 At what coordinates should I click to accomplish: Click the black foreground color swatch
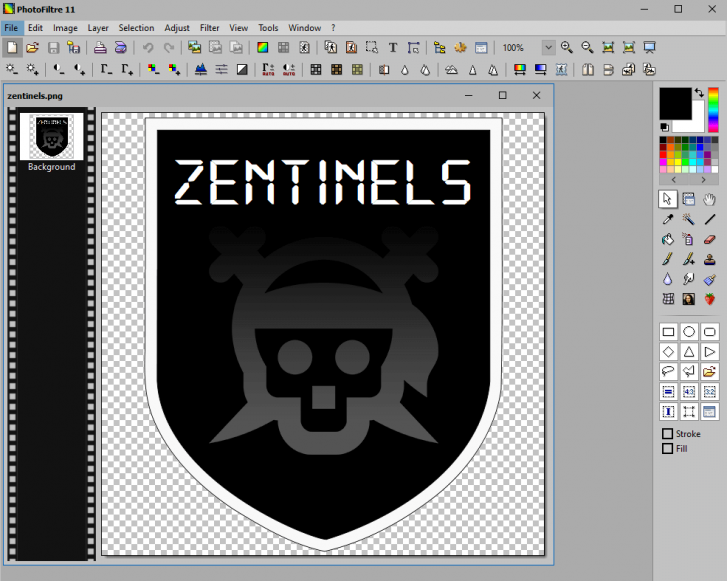pyautogui.click(x=674, y=103)
